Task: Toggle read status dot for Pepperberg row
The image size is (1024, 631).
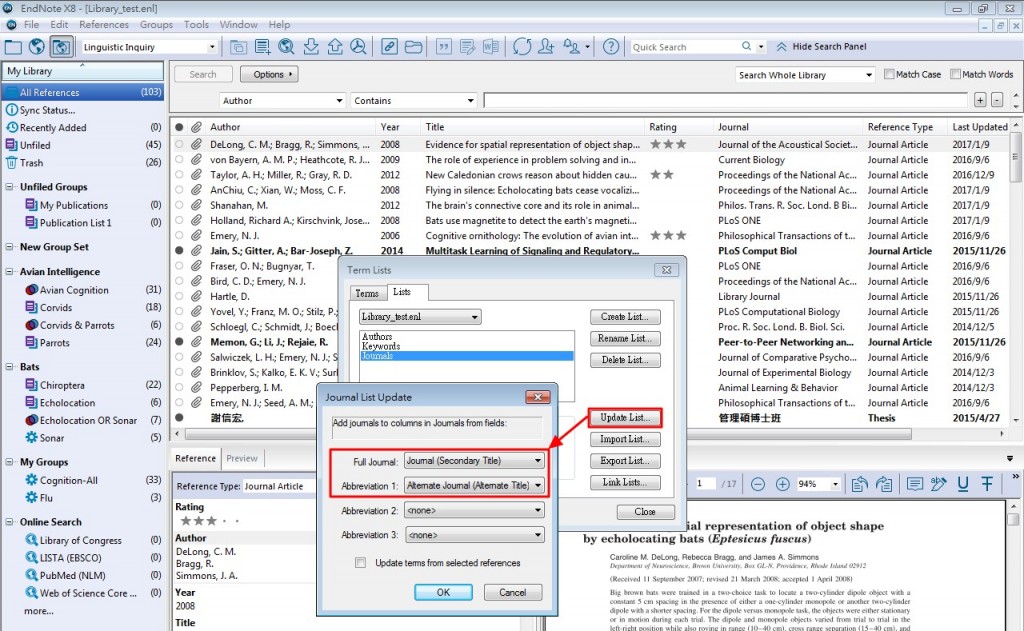Action: click(x=179, y=387)
